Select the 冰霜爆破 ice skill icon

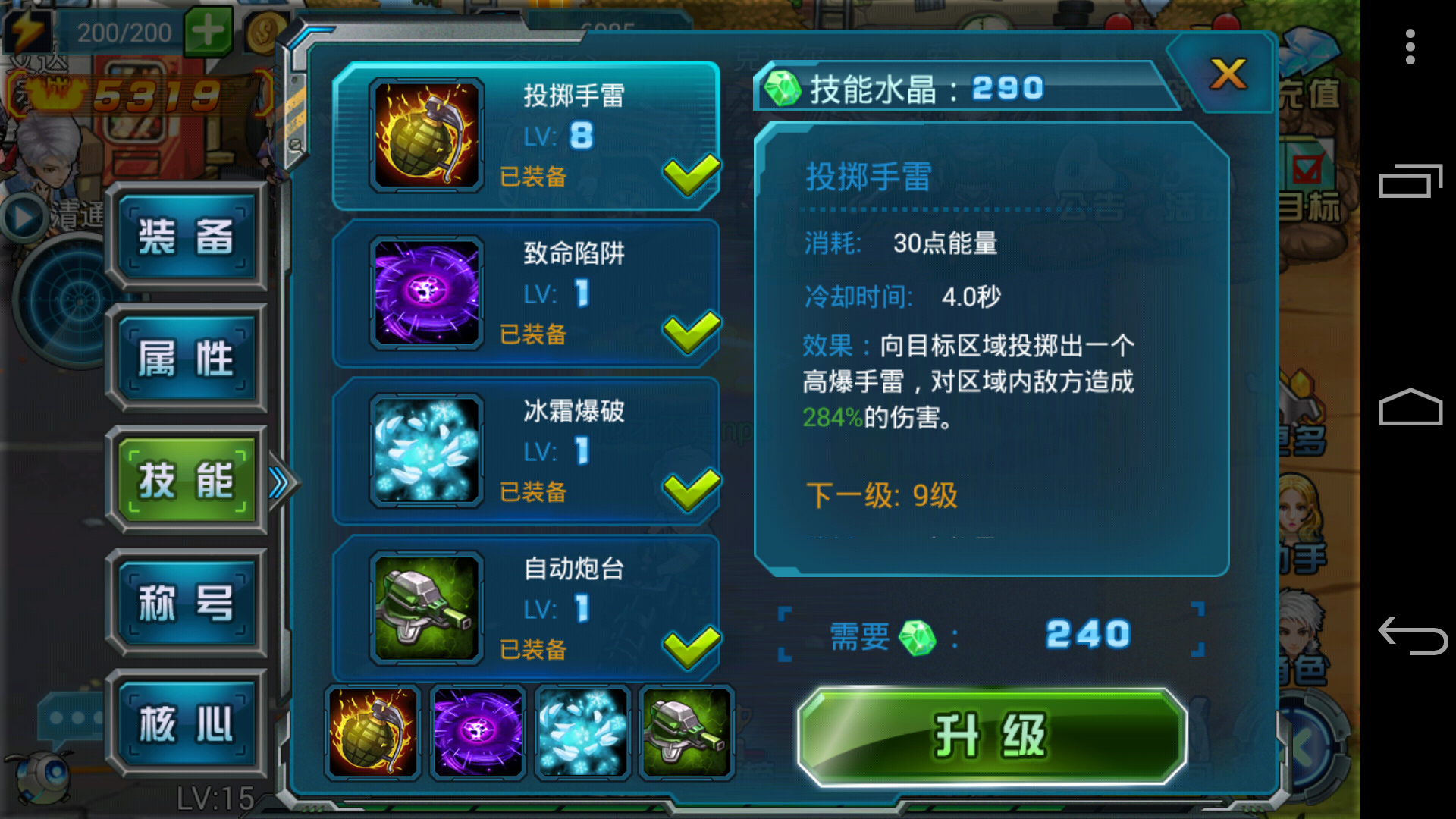point(426,450)
